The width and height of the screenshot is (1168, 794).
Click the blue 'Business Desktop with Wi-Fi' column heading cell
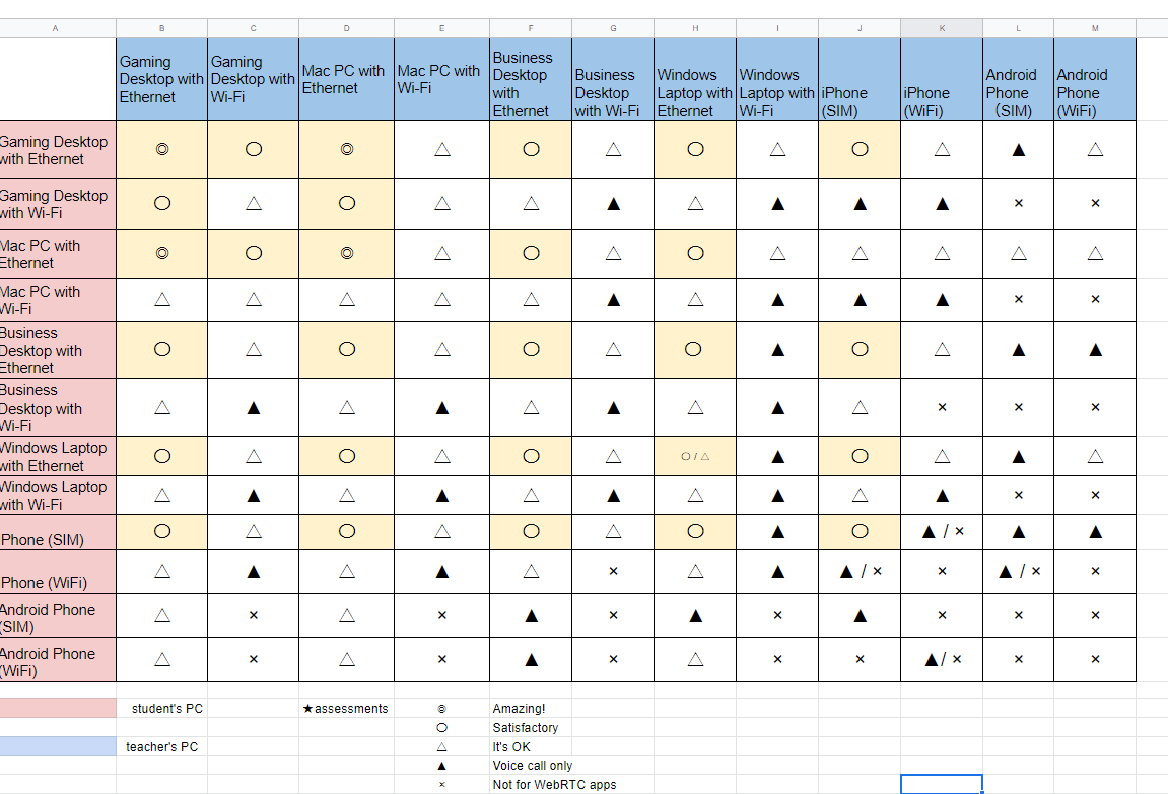(613, 79)
